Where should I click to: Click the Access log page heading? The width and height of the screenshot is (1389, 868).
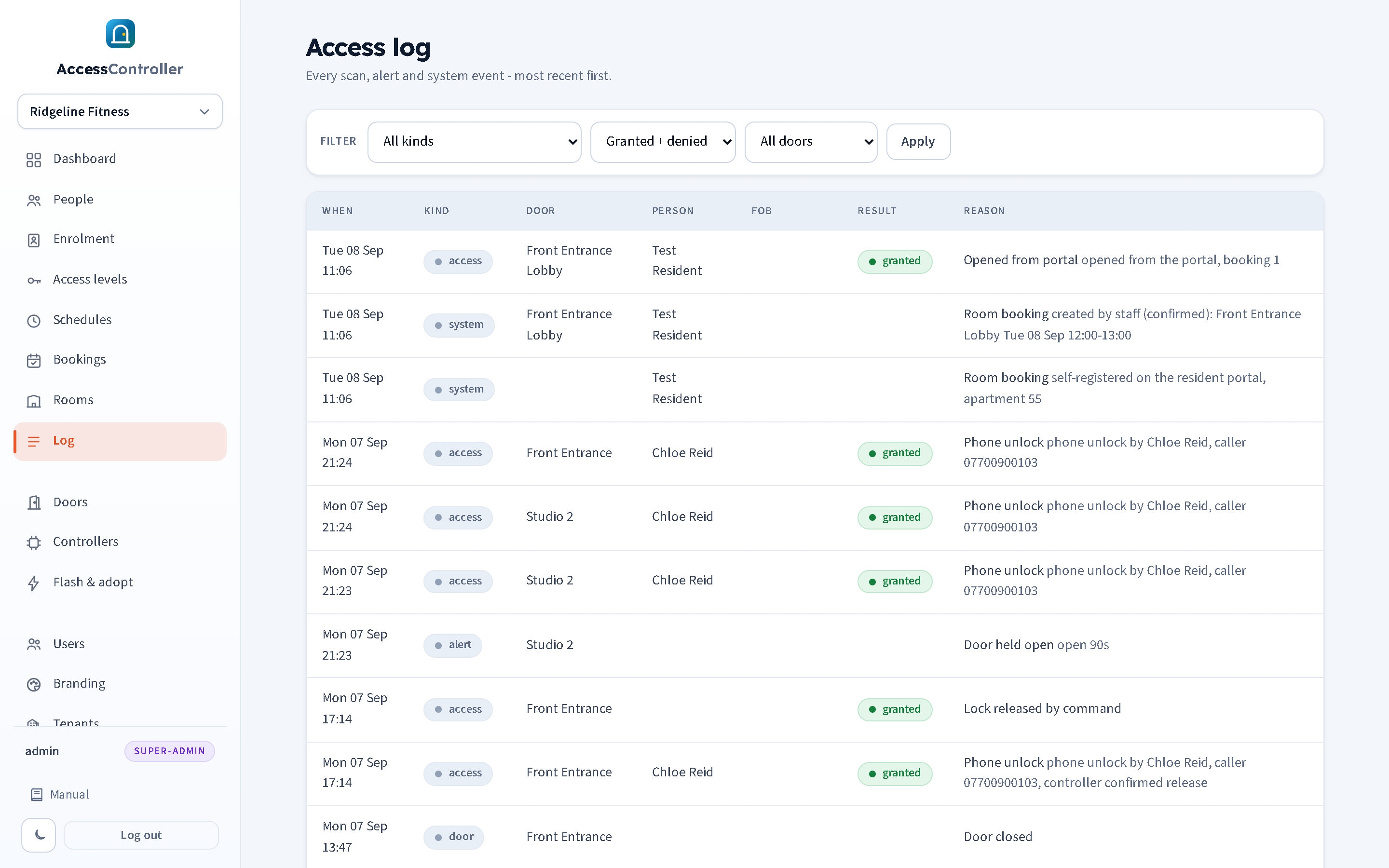[x=368, y=48]
